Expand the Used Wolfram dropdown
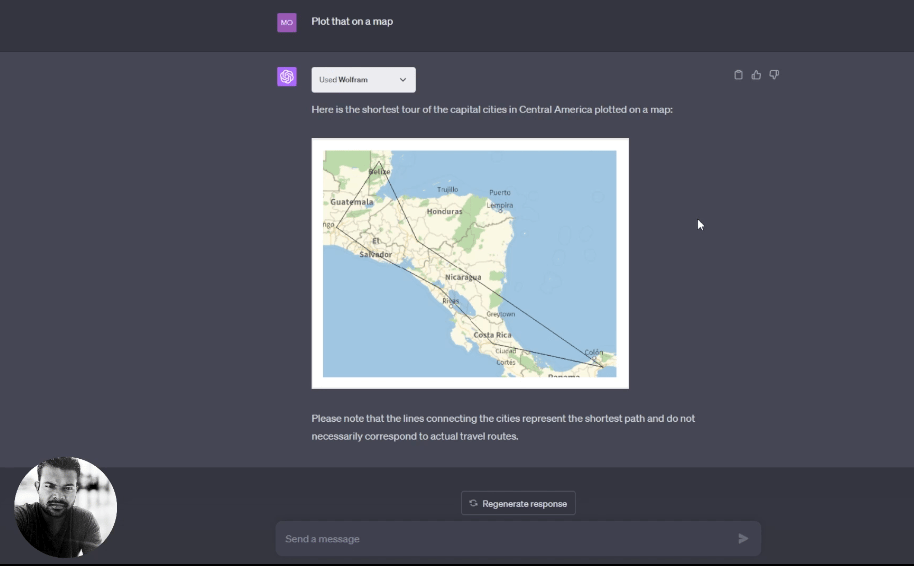 click(x=364, y=80)
